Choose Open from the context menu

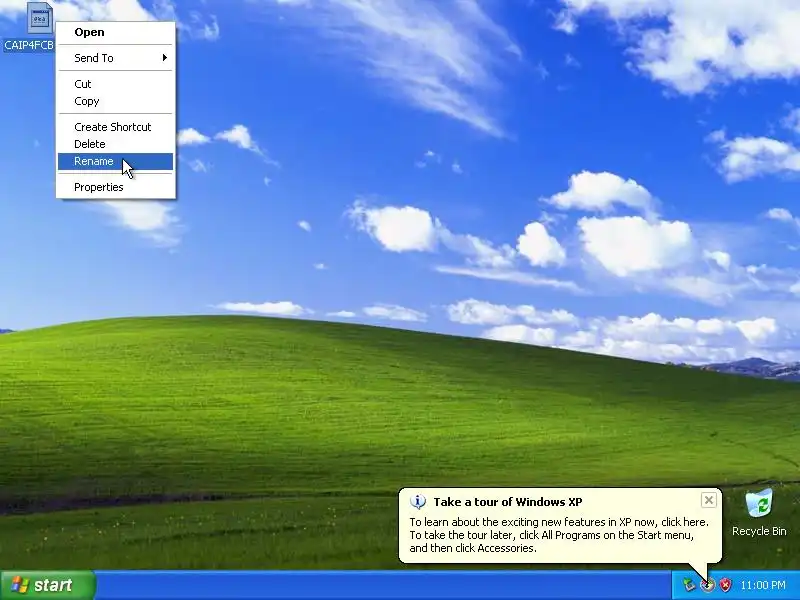pos(115,32)
